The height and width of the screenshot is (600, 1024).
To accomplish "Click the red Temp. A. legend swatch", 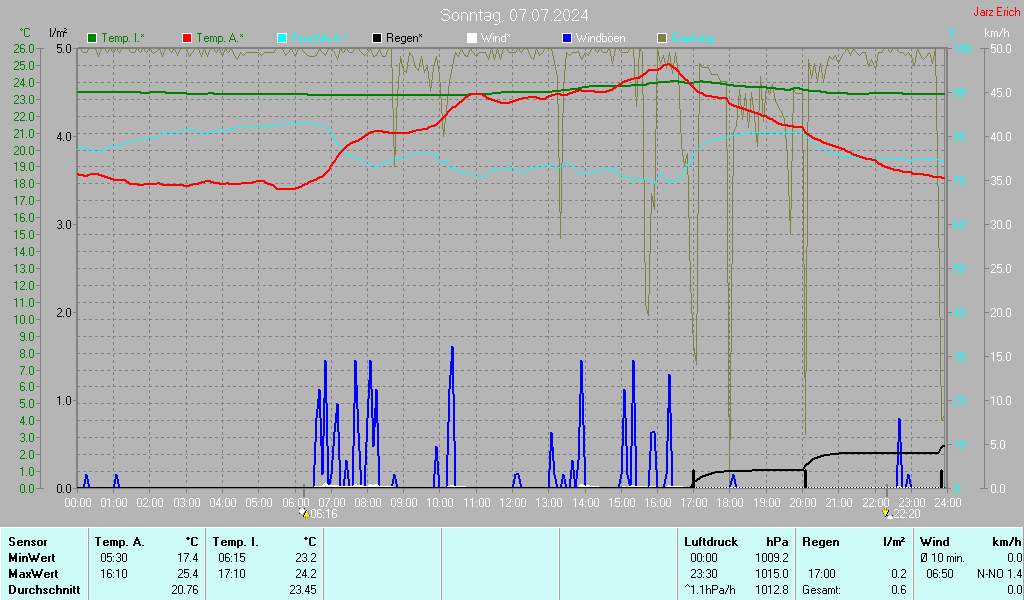I will tap(187, 39).
